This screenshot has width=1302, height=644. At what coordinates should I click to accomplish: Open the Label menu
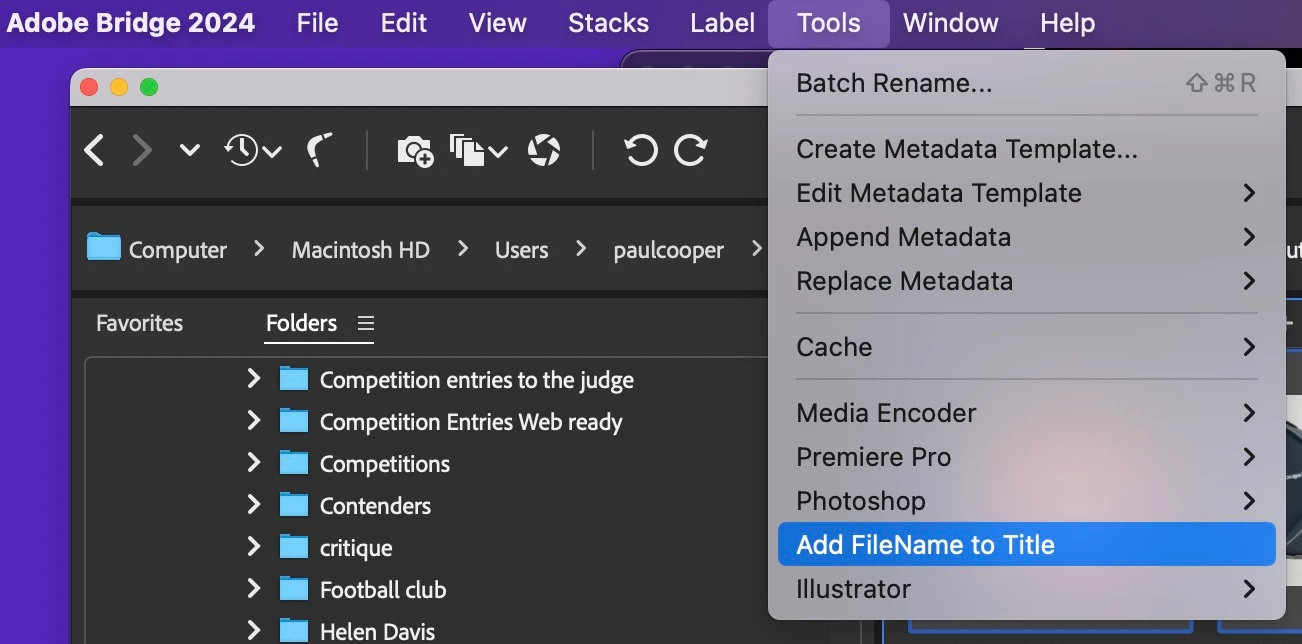[x=723, y=22]
